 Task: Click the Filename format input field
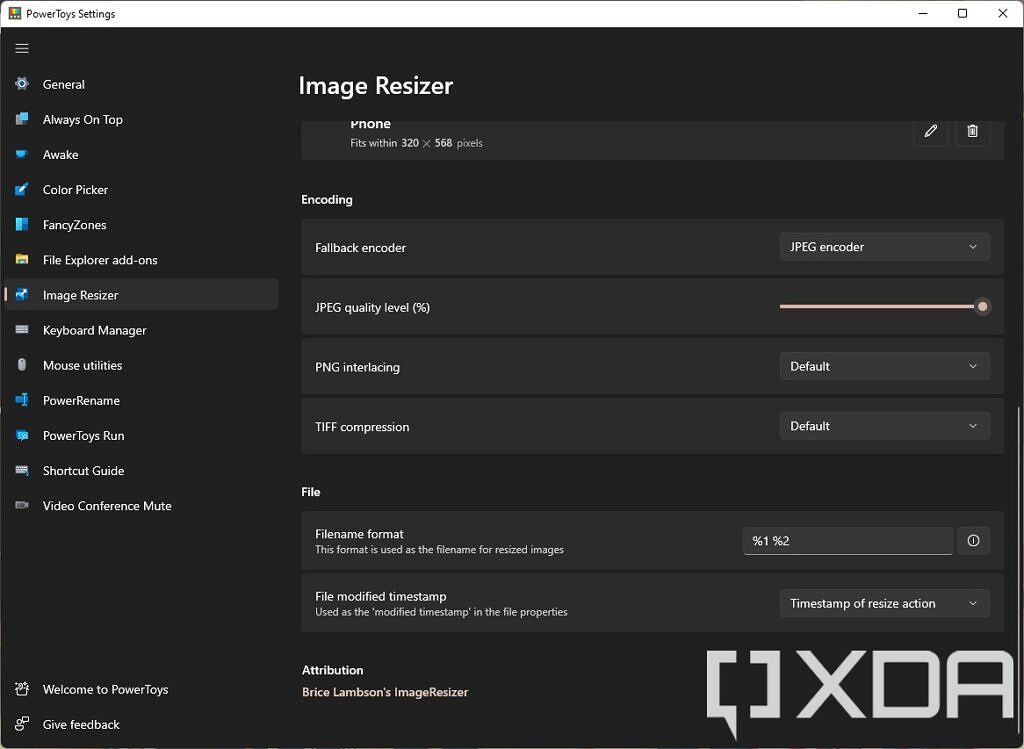847,540
